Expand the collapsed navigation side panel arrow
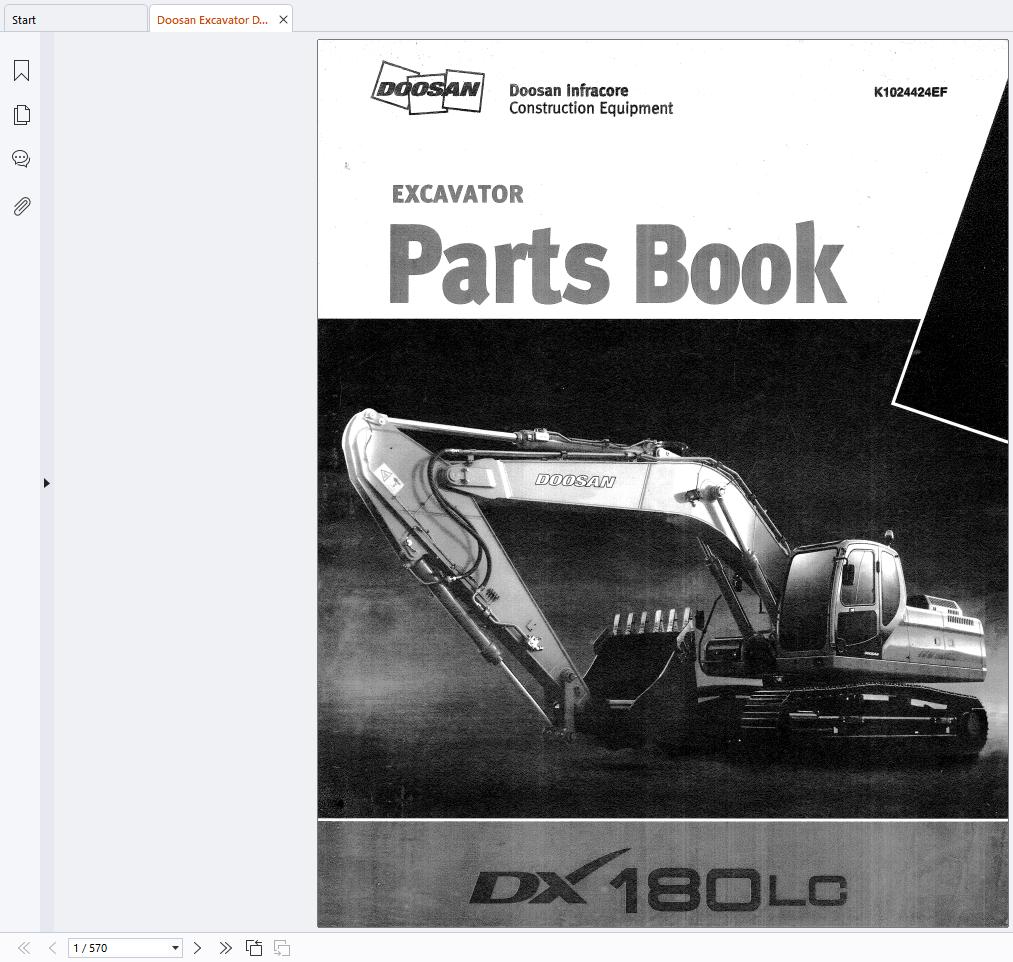Image resolution: width=1013 pixels, height=962 pixels. pyautogui.click(x=47, y=483)
